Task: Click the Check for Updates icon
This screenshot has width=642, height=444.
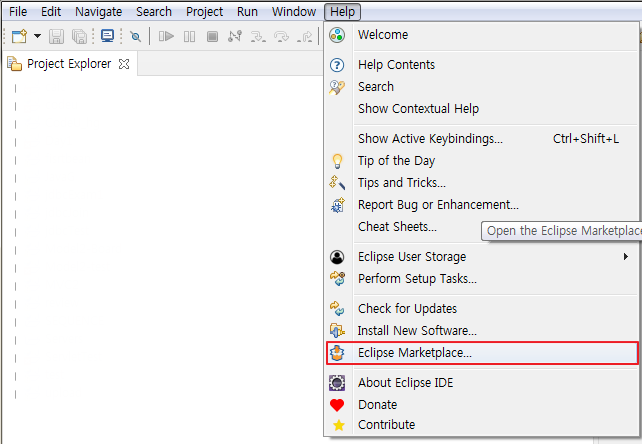Action: (x=337, y=309)
